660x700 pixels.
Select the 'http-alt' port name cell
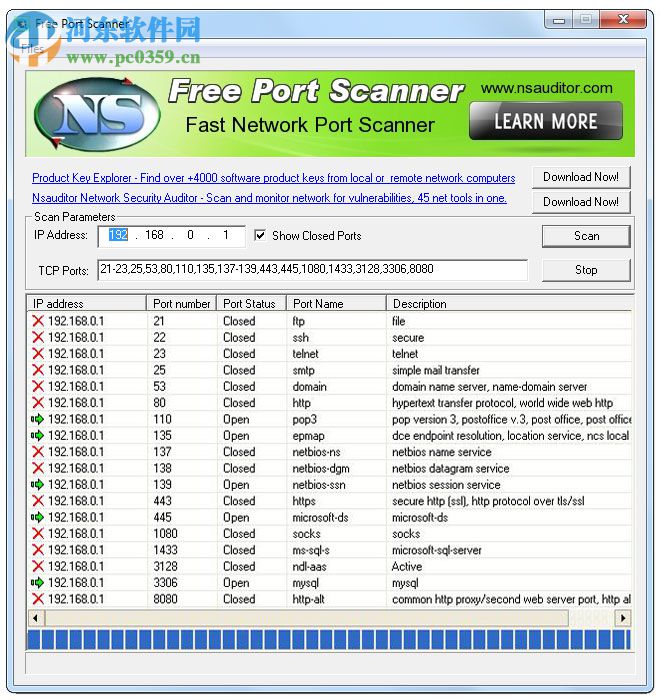(309, 599)
